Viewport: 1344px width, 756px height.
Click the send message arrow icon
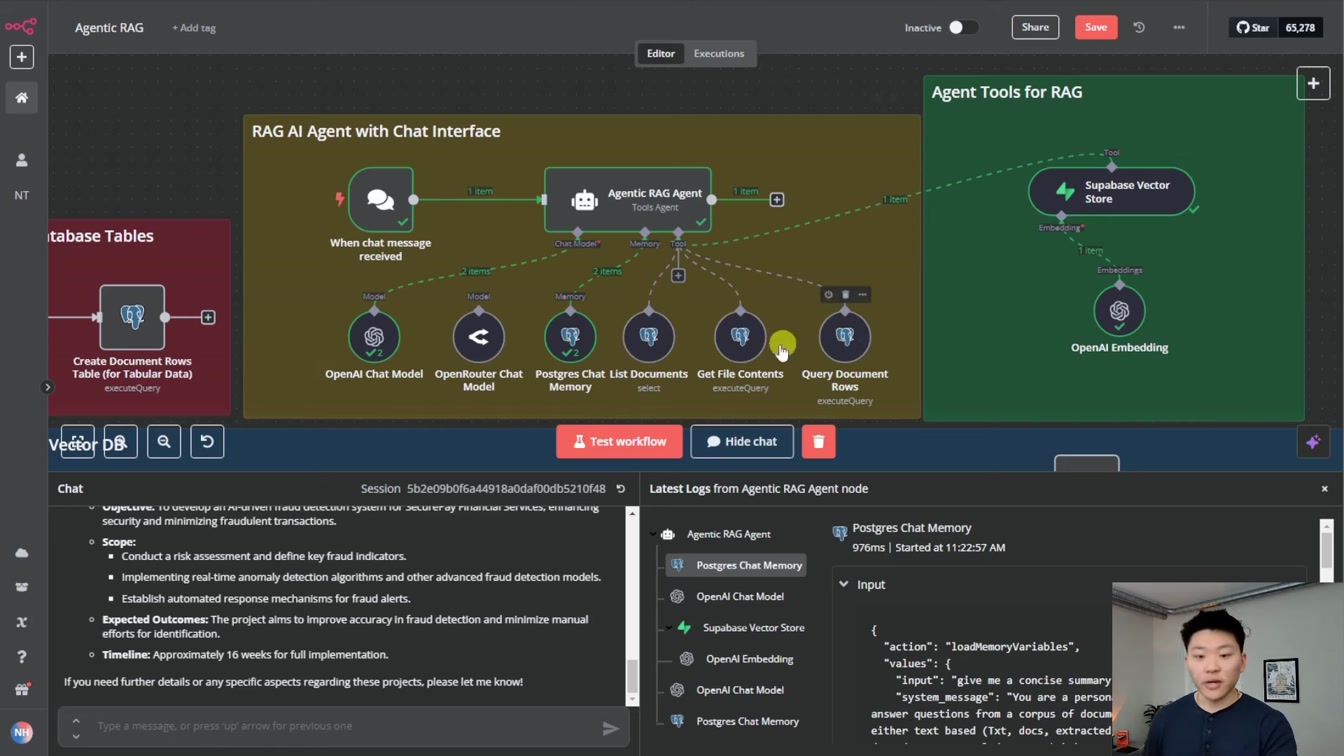tap(610, 728)
